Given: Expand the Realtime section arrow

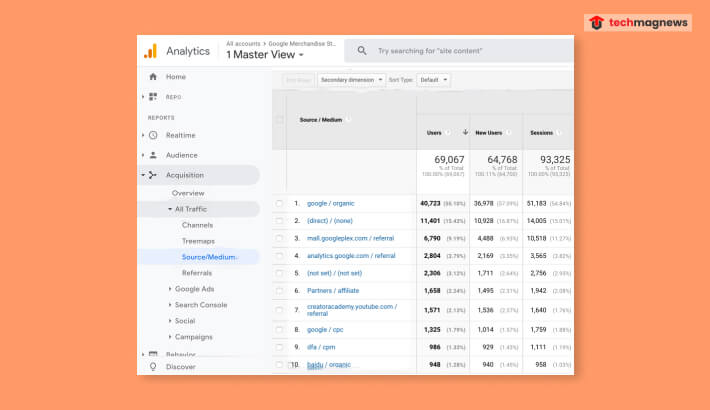Looking at the screenshot, I should click(x=143, y=135).
